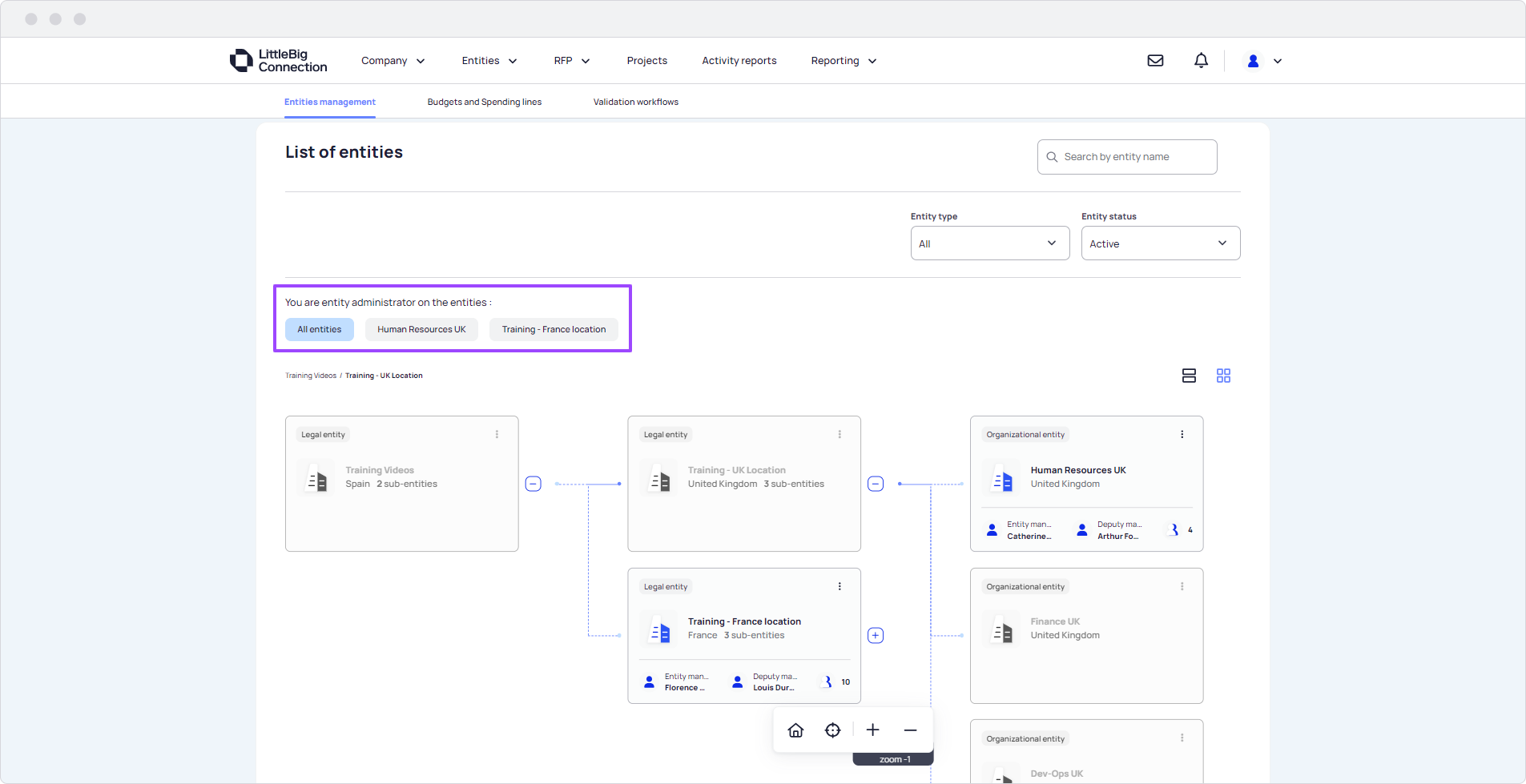Click the List of entities heading

click(344, 152)
